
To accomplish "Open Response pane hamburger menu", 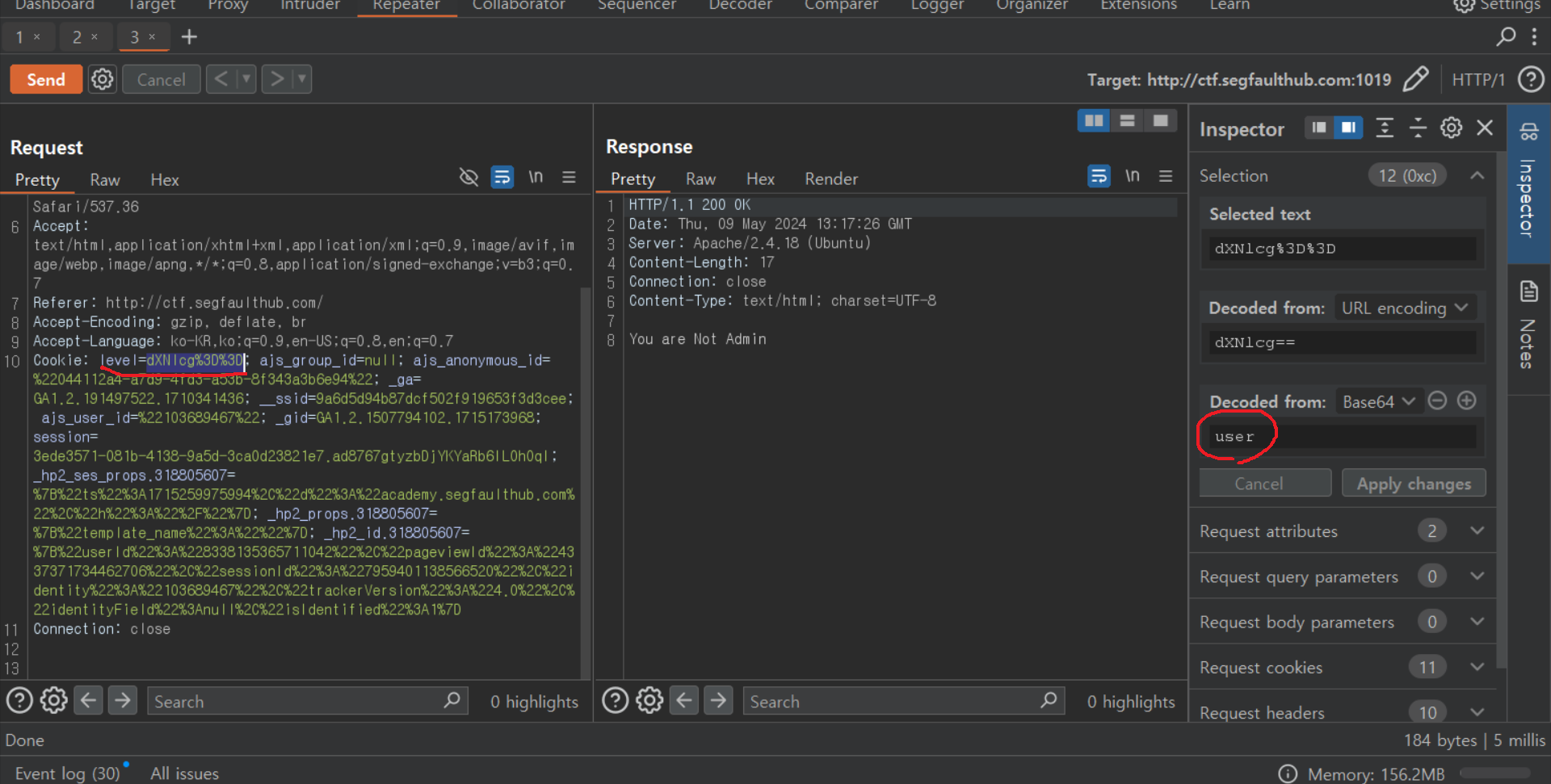I will click(x=1166, y=176).
